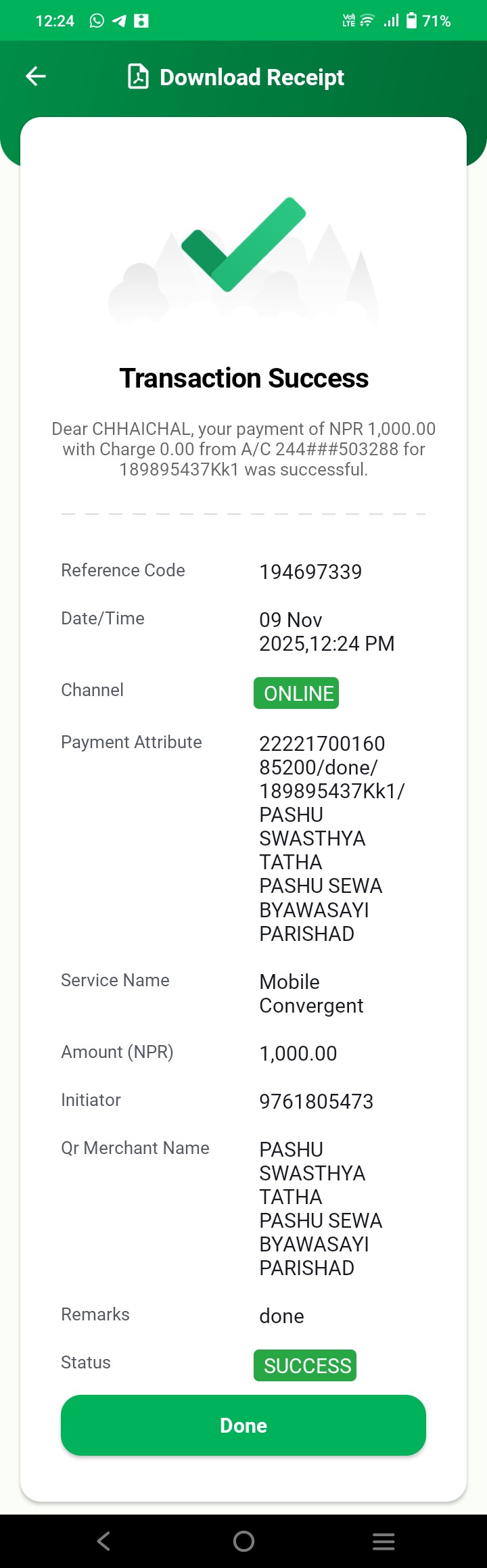Tap the back arrow in header
The height and width of the screenshot is (1568, 487).
36,76
